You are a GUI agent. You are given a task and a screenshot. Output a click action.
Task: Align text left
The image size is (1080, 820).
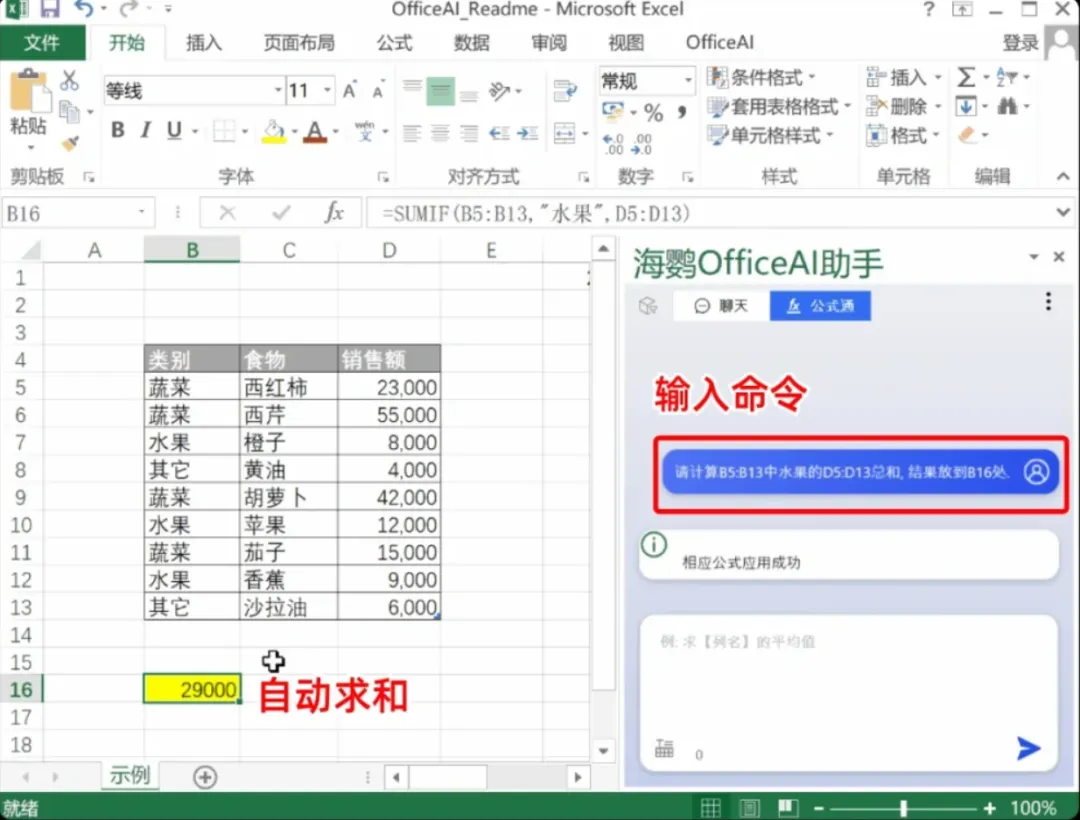(x=412, y=133)
